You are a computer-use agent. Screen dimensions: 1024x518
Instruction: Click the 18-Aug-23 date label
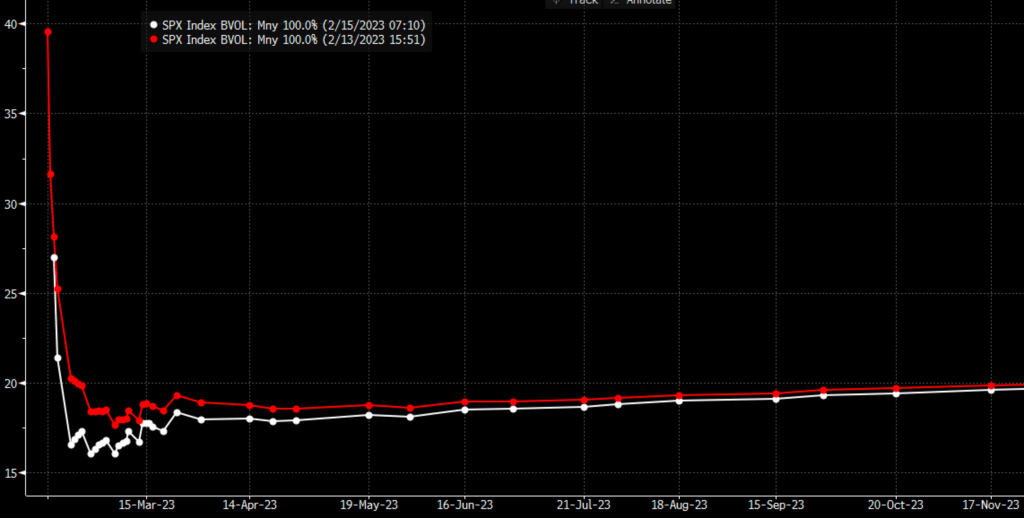pos(679,505)
